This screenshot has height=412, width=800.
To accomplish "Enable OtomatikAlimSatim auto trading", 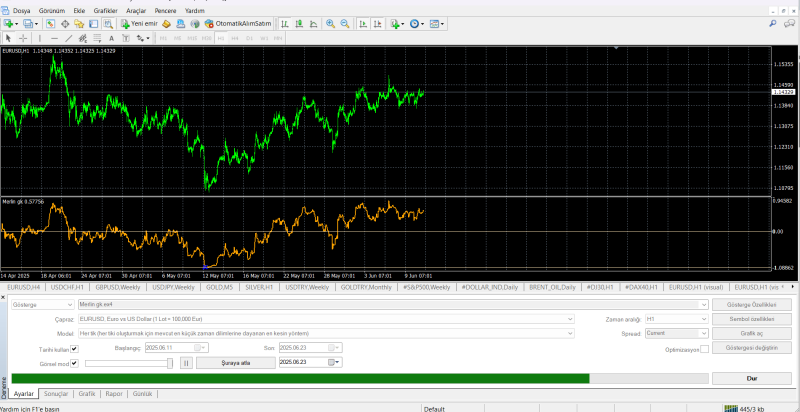I will (238, 23).
